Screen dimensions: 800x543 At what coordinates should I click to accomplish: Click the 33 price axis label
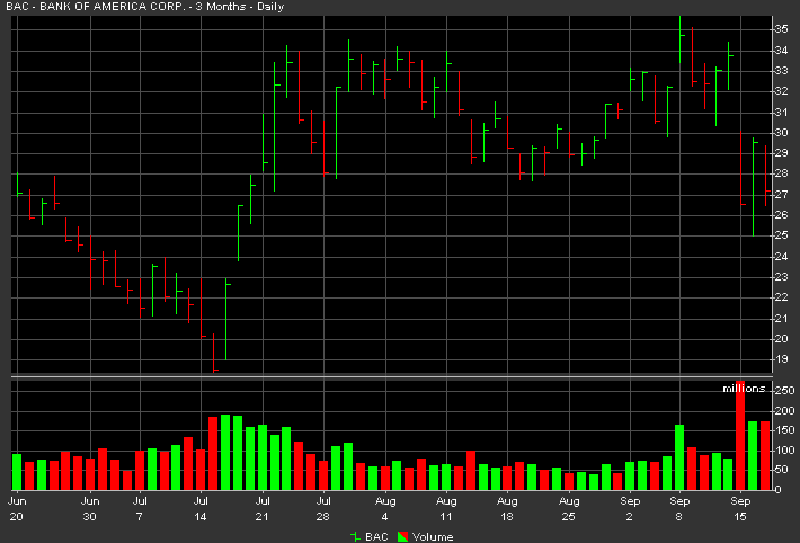coord(781,70)
